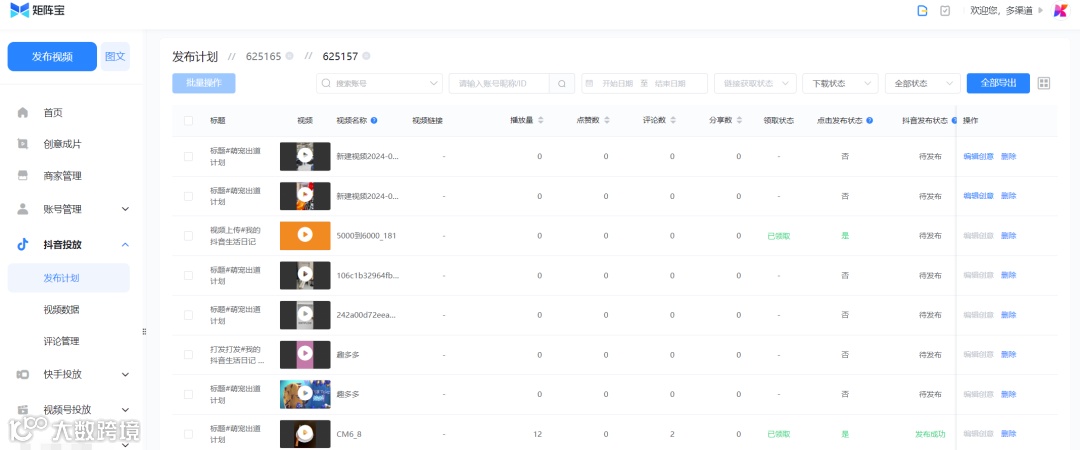
Task: Click the user avatar icon at top right
Action: point(1061,10)
